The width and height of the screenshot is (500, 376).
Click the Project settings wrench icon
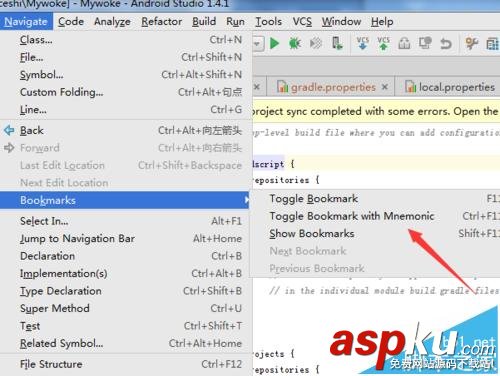click(472, 43)
